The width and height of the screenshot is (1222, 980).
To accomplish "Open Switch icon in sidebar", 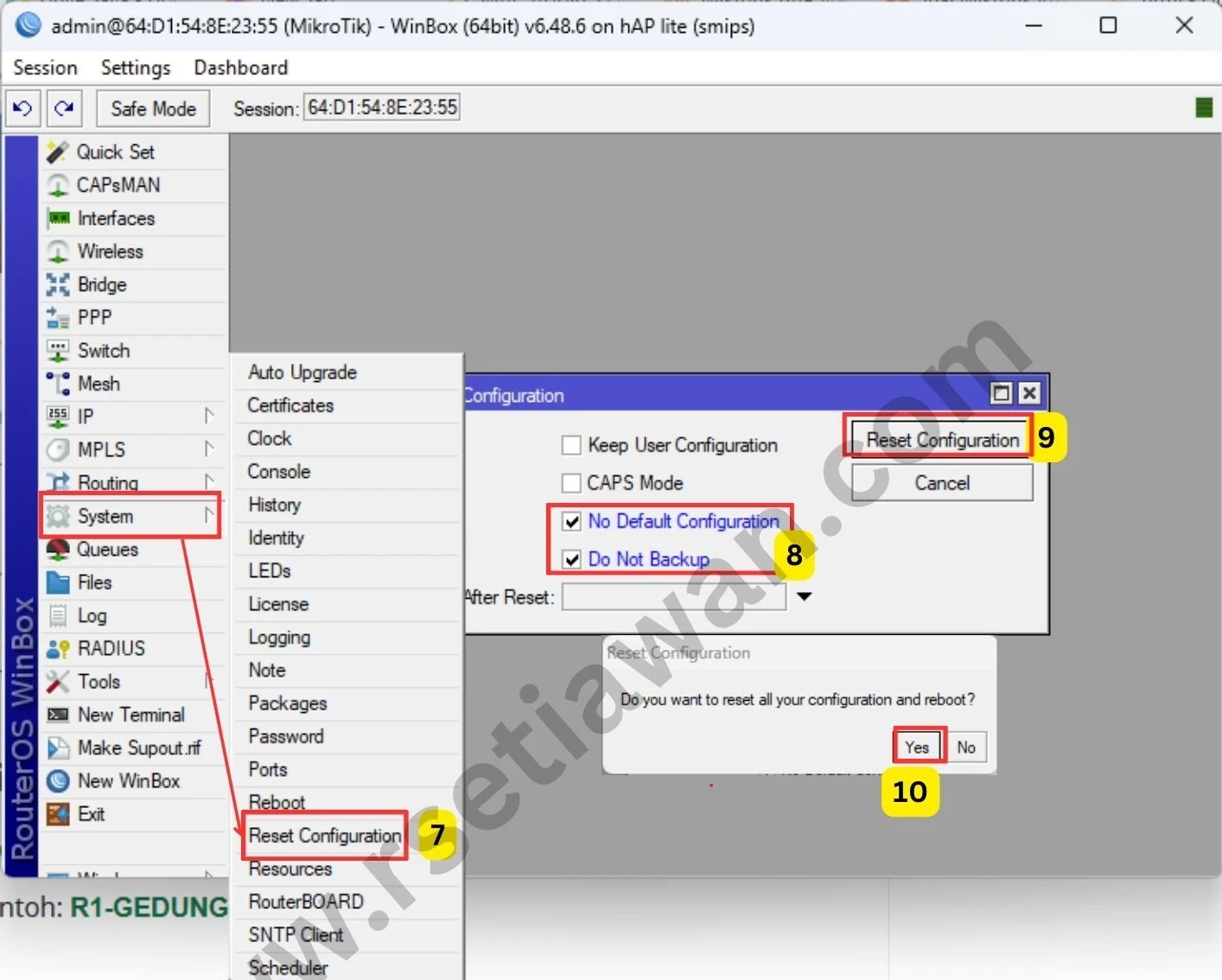I will (x=57, y=351).
